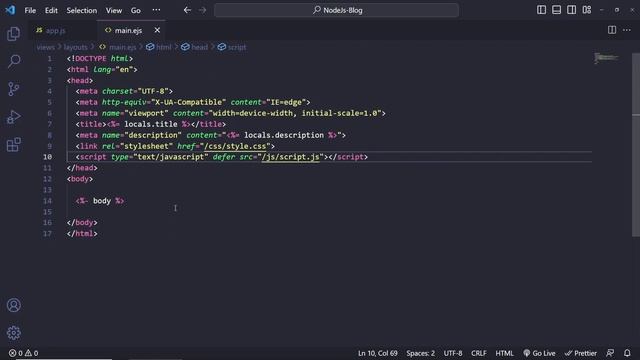Toggle the bottom panel layout icon
Viewport: 640px width, 360px height.
coord(556,10)
